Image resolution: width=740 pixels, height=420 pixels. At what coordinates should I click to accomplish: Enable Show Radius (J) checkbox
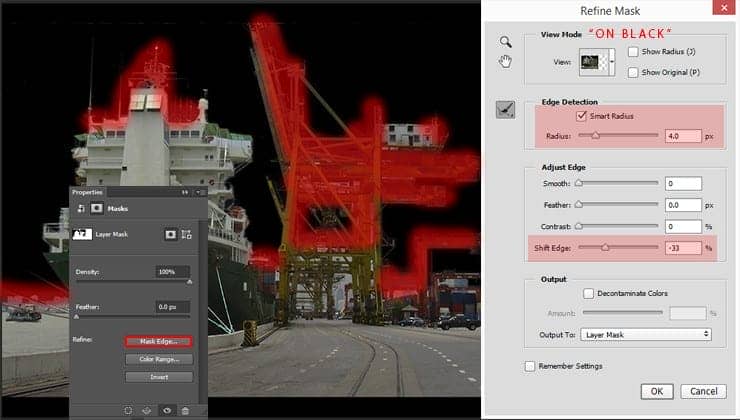pos(633,51)
